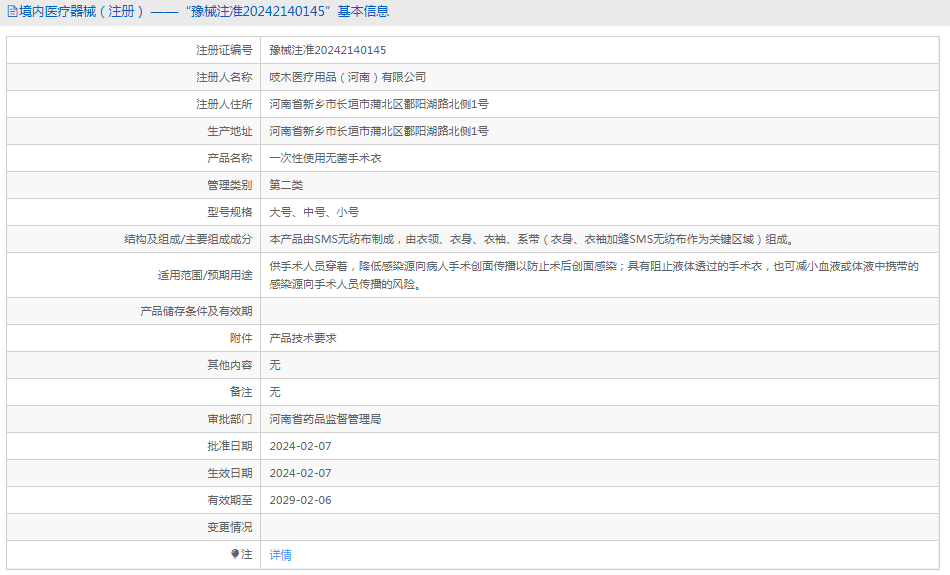The width and height of the screenshot is (950, 575).
Task: Select management class value 第二类
Action: point(286,185)
